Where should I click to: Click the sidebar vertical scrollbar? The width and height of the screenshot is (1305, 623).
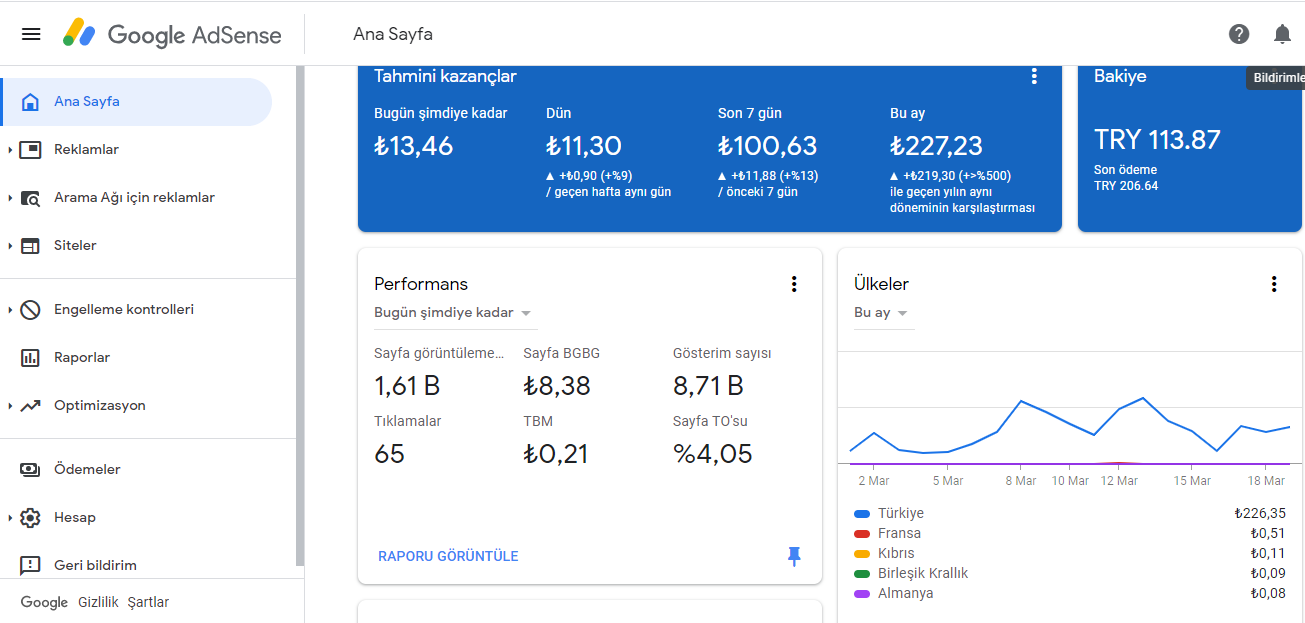(x=300, y=316)
